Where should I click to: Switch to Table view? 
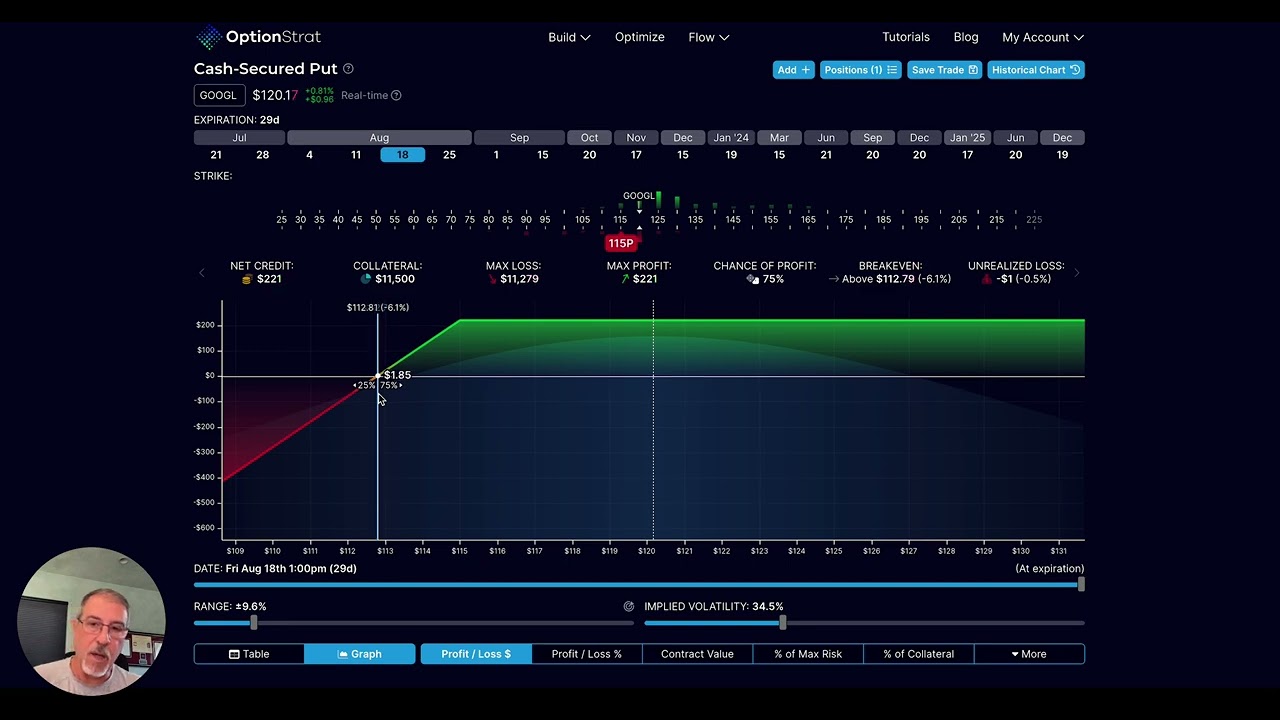(249, 654)
